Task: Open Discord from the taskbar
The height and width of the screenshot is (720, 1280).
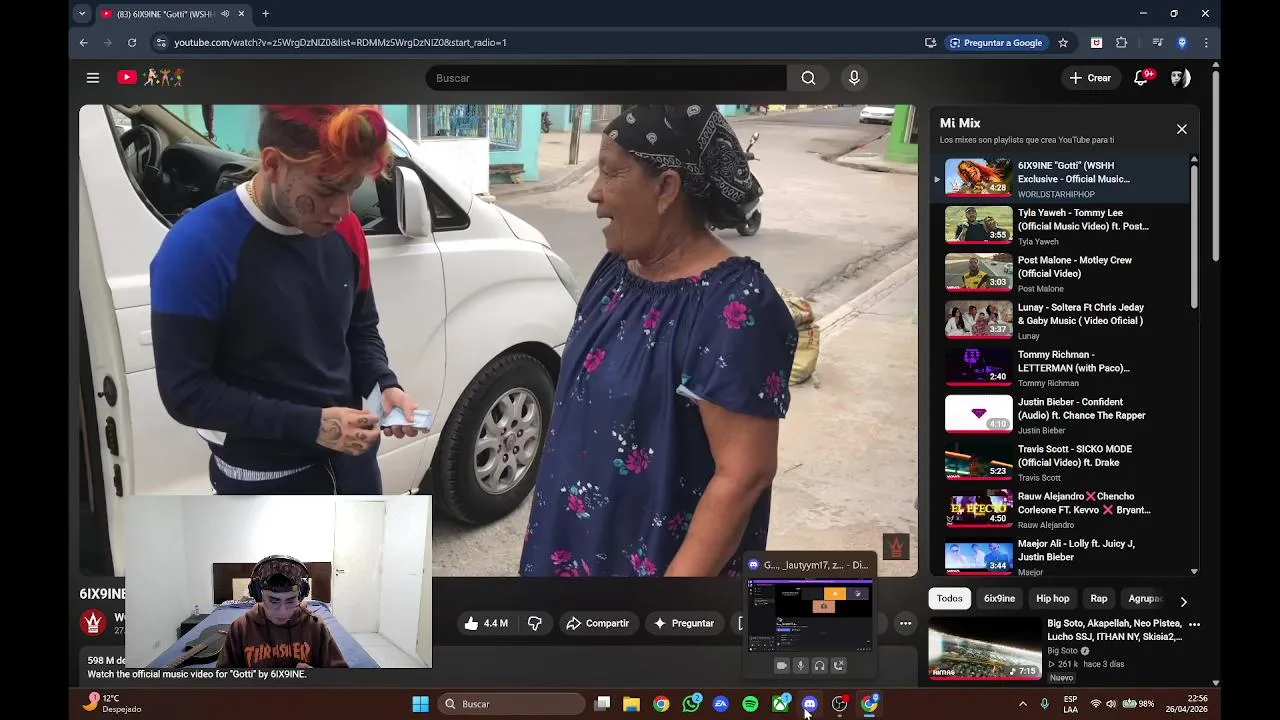Action: click(809, 704)
